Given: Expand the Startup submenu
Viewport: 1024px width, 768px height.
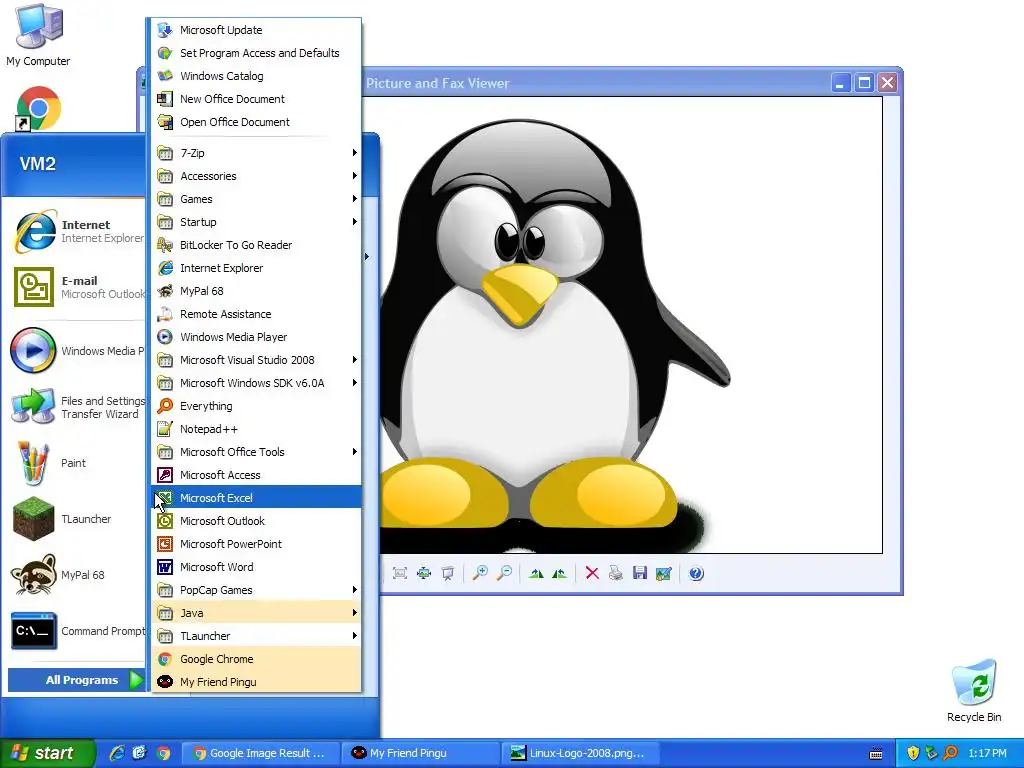Looking at the screenshot, I should tap(257, 222).
